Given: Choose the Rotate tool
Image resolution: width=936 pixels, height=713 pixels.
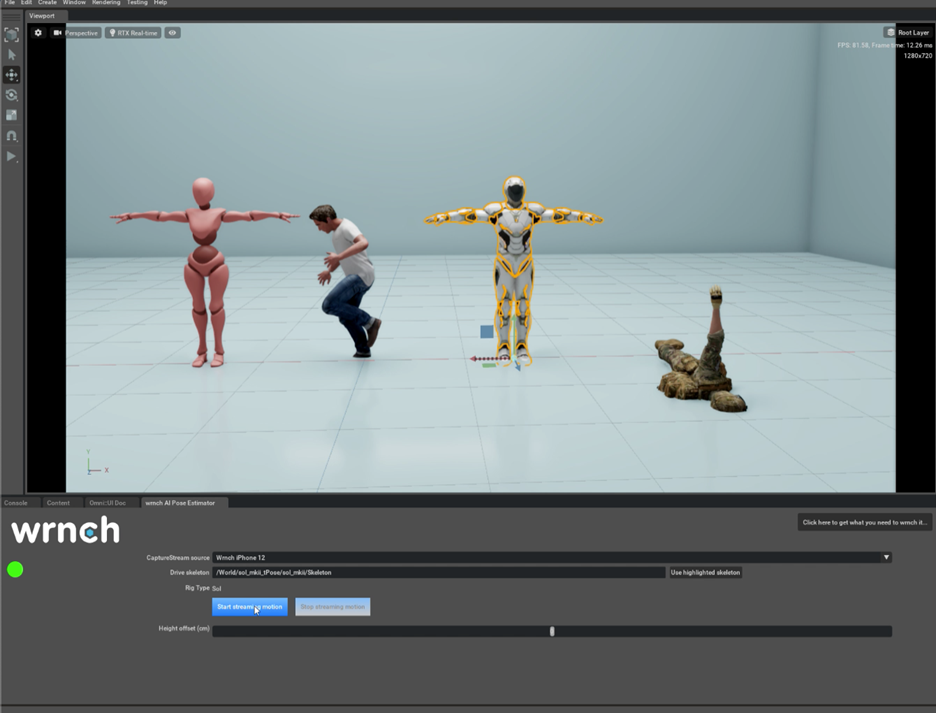Looking at the screenshot, I should pos(12,95).
